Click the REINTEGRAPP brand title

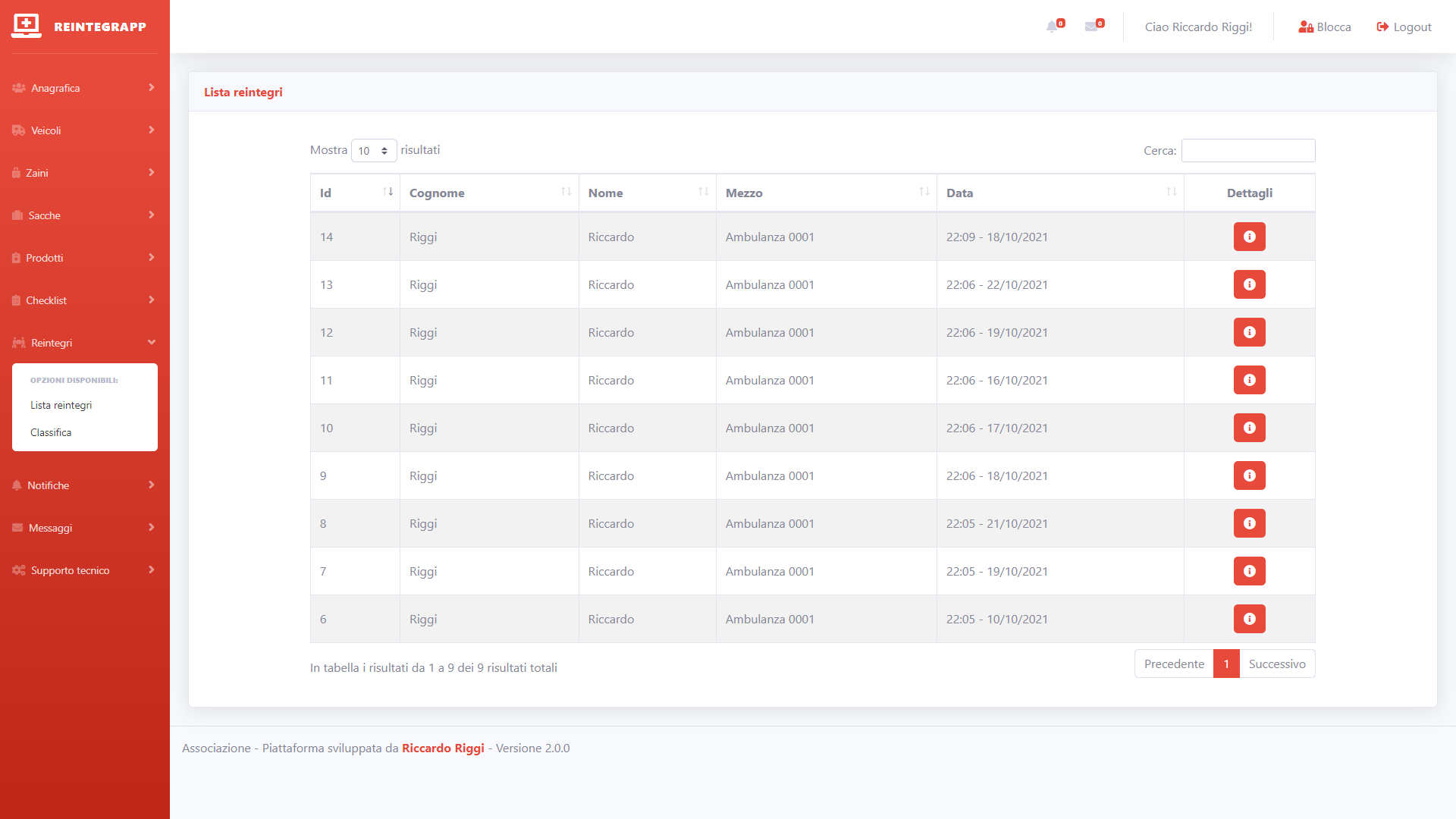[x=100, y=27]
